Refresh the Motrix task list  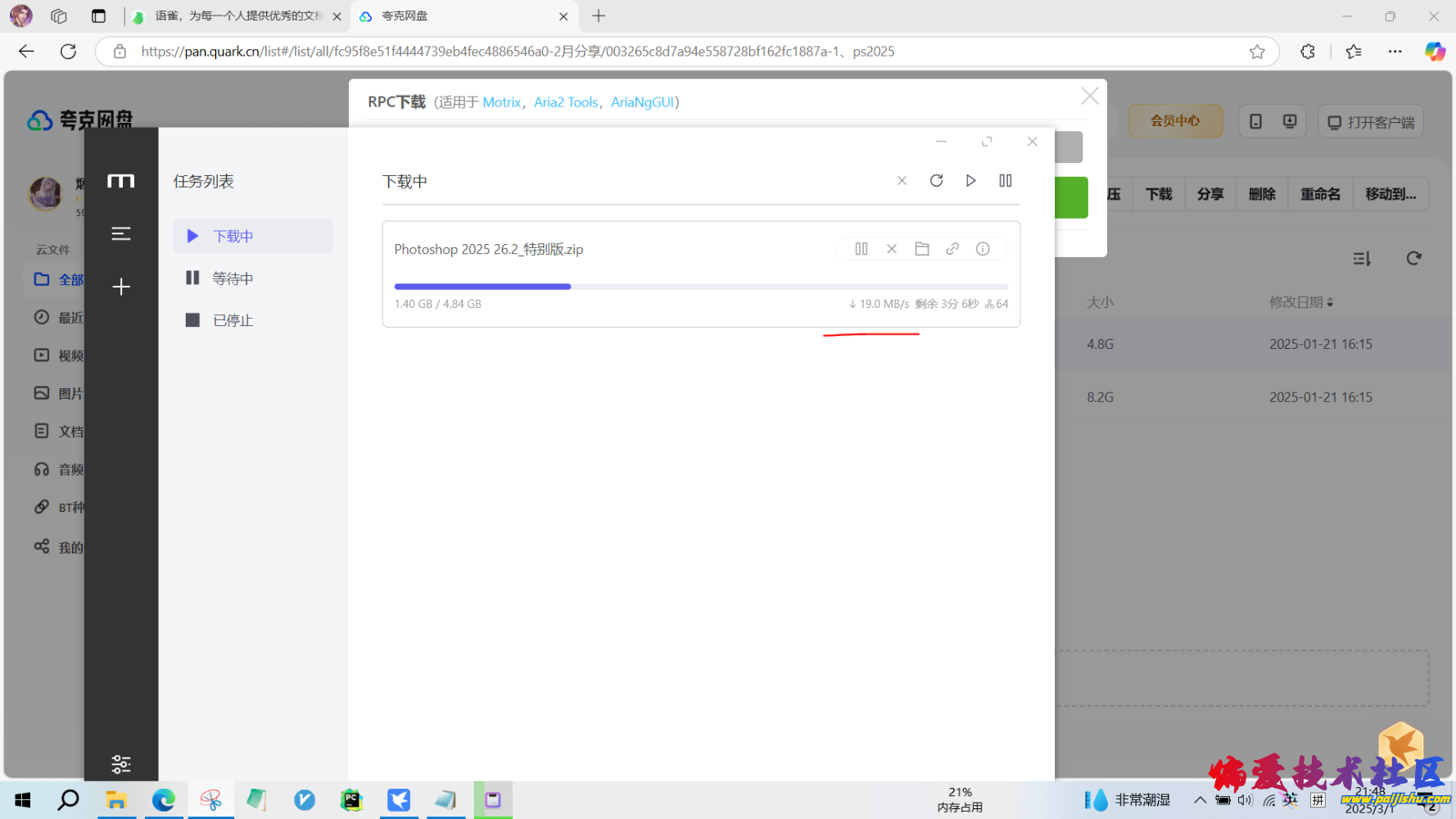point(937,181)
